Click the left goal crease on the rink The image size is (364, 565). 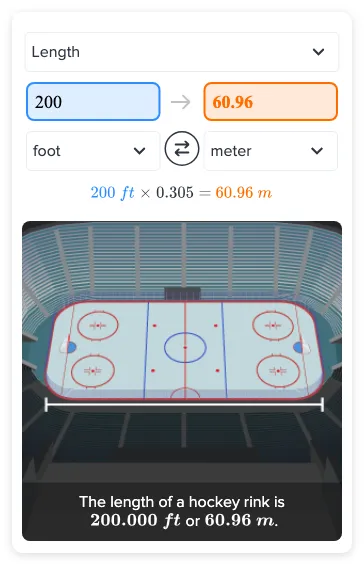point(71,347)
